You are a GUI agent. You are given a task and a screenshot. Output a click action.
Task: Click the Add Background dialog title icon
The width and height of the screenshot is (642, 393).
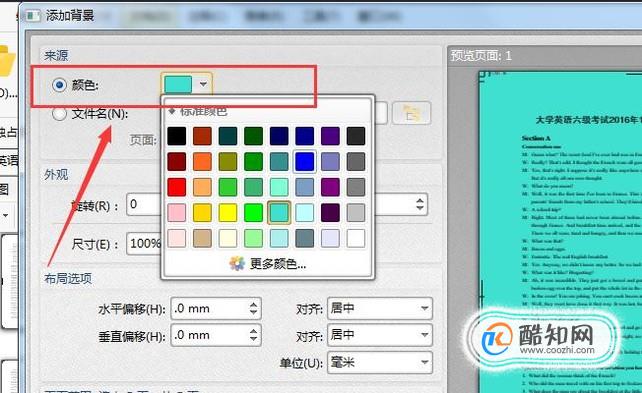tap(33, 16)
